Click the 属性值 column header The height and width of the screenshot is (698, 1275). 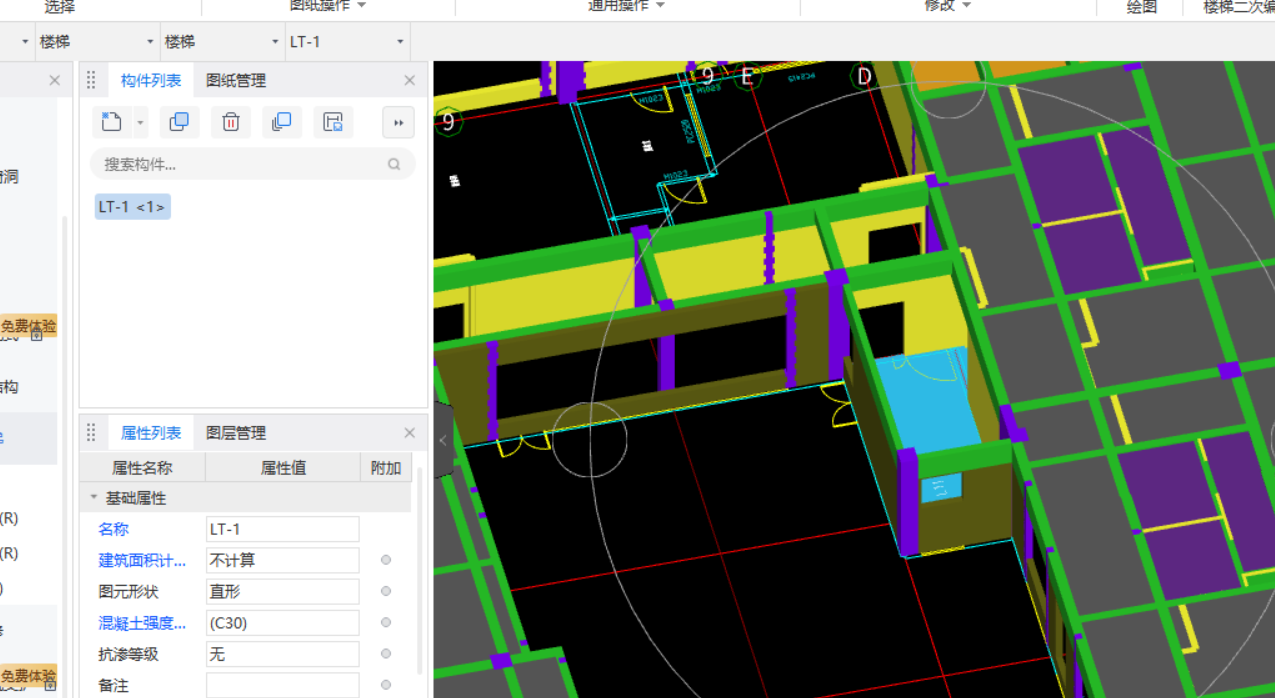[283, 467]
